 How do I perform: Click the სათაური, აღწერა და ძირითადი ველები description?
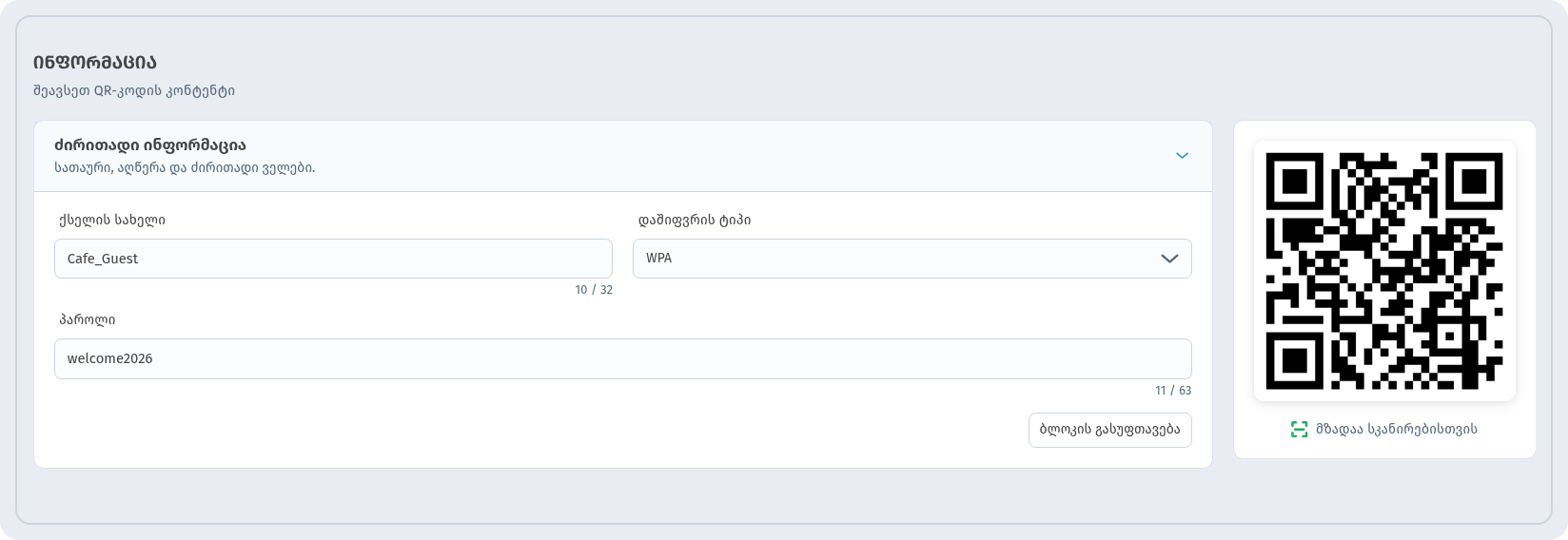(185, 168)
